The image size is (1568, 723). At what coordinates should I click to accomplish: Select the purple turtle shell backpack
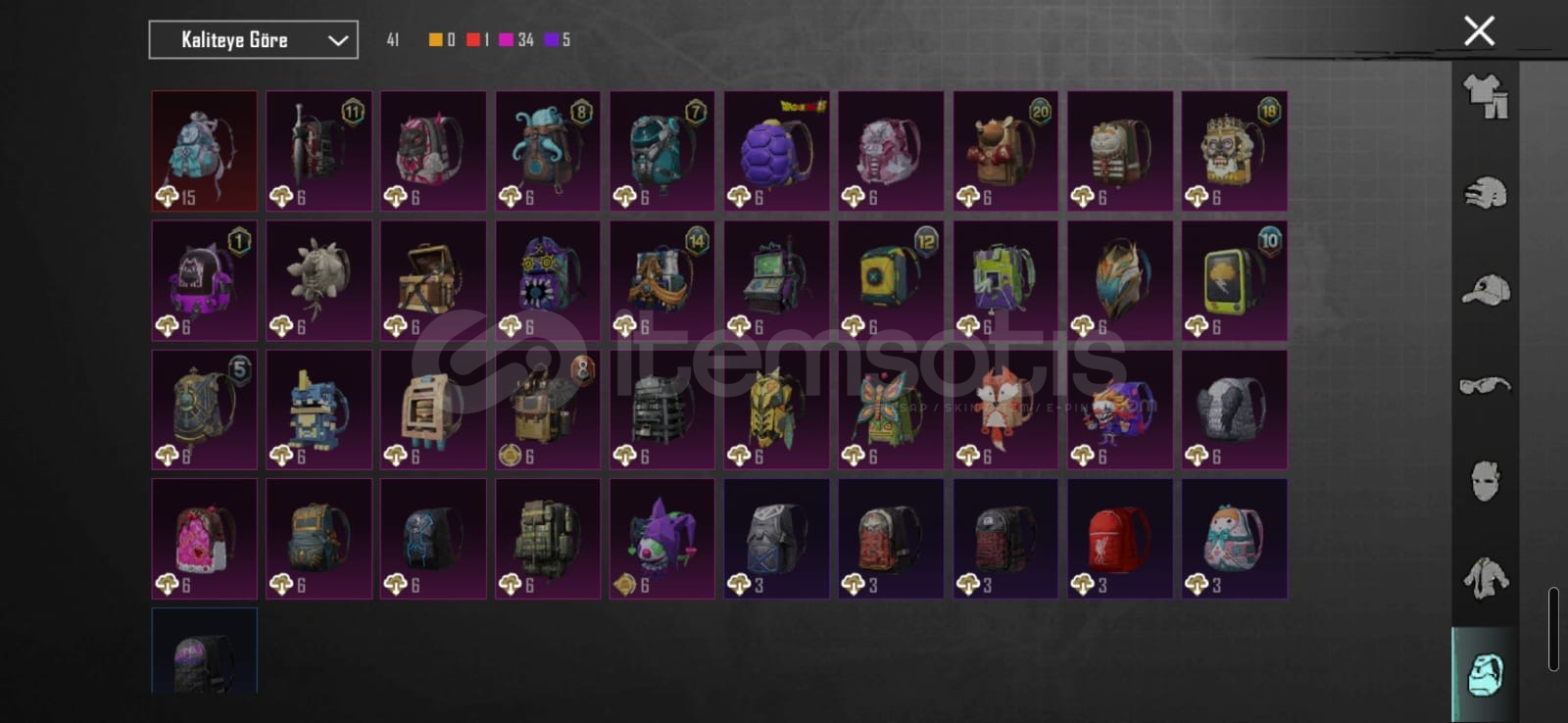(776, 151)
